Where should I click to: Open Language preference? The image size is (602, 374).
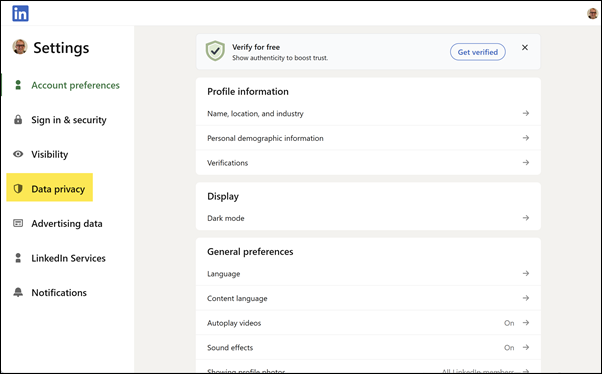[x=368, y=273]
